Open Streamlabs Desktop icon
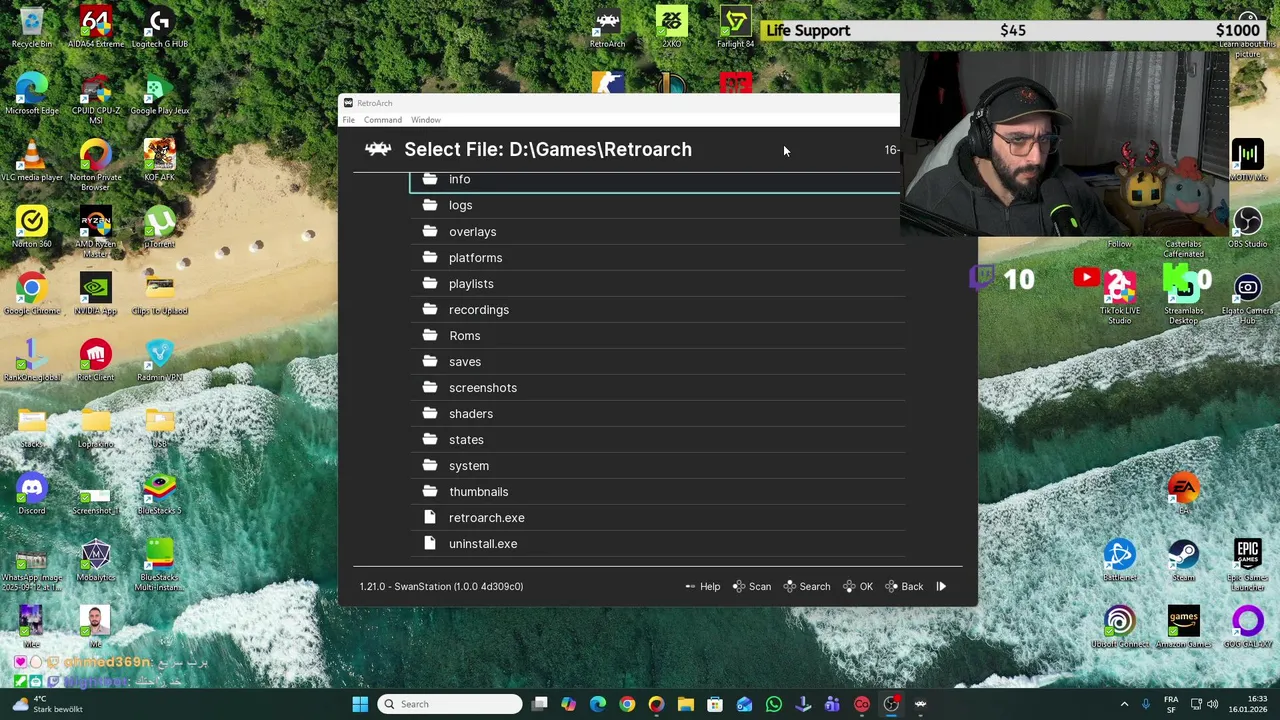The width and height of the screenshot is (1280, 720). (x=1184, y=298)
